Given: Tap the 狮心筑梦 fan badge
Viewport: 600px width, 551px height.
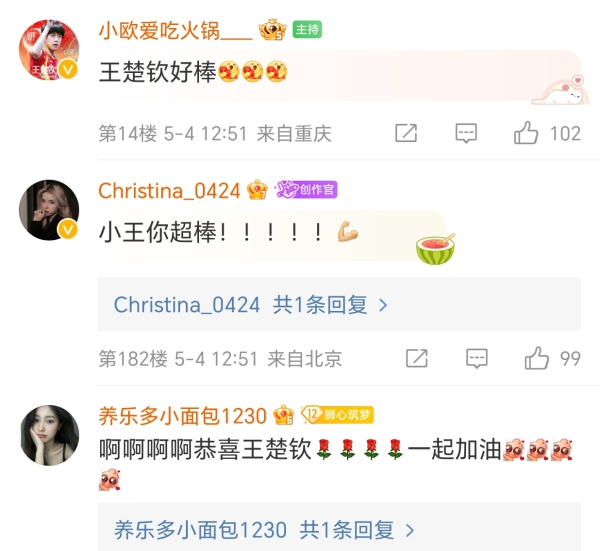Looking at the screenshot, I should (x=338, y=415).
